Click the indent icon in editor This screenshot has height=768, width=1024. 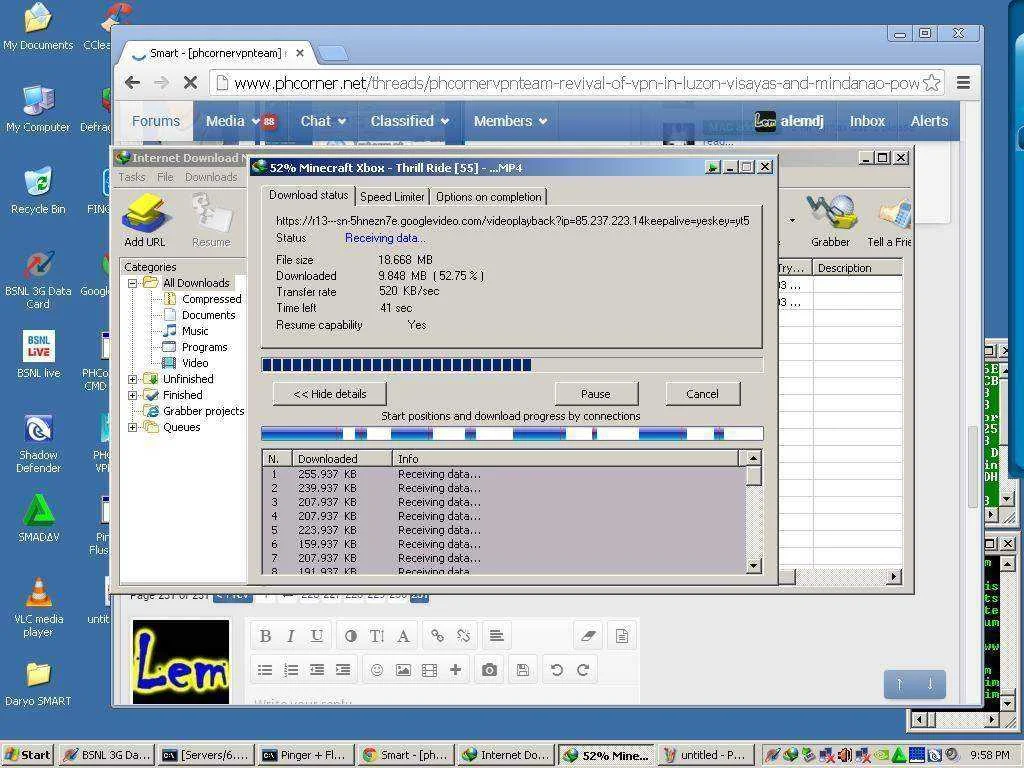pos(343,669)
